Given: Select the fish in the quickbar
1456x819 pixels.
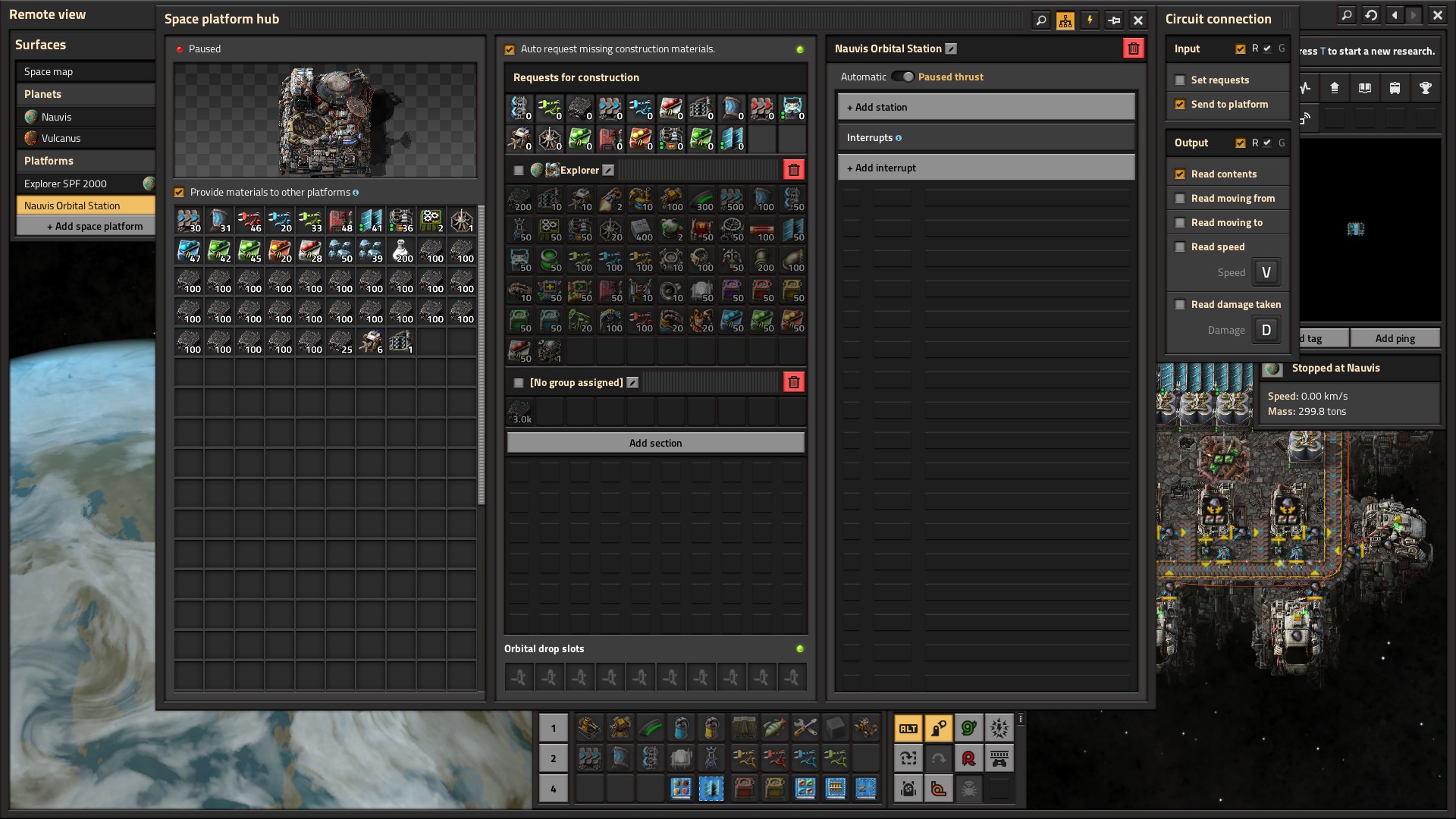Looking at the screenshot, I should (774, 729).
